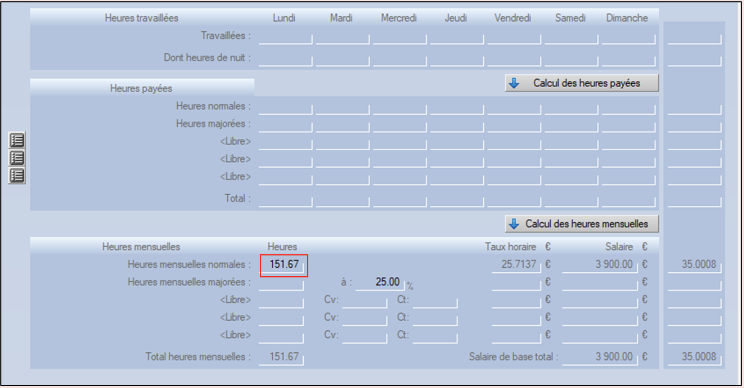The image size is (744, 388).
Task: Click the bottom list icon on the left edge
Action: (x=17, y=176)
